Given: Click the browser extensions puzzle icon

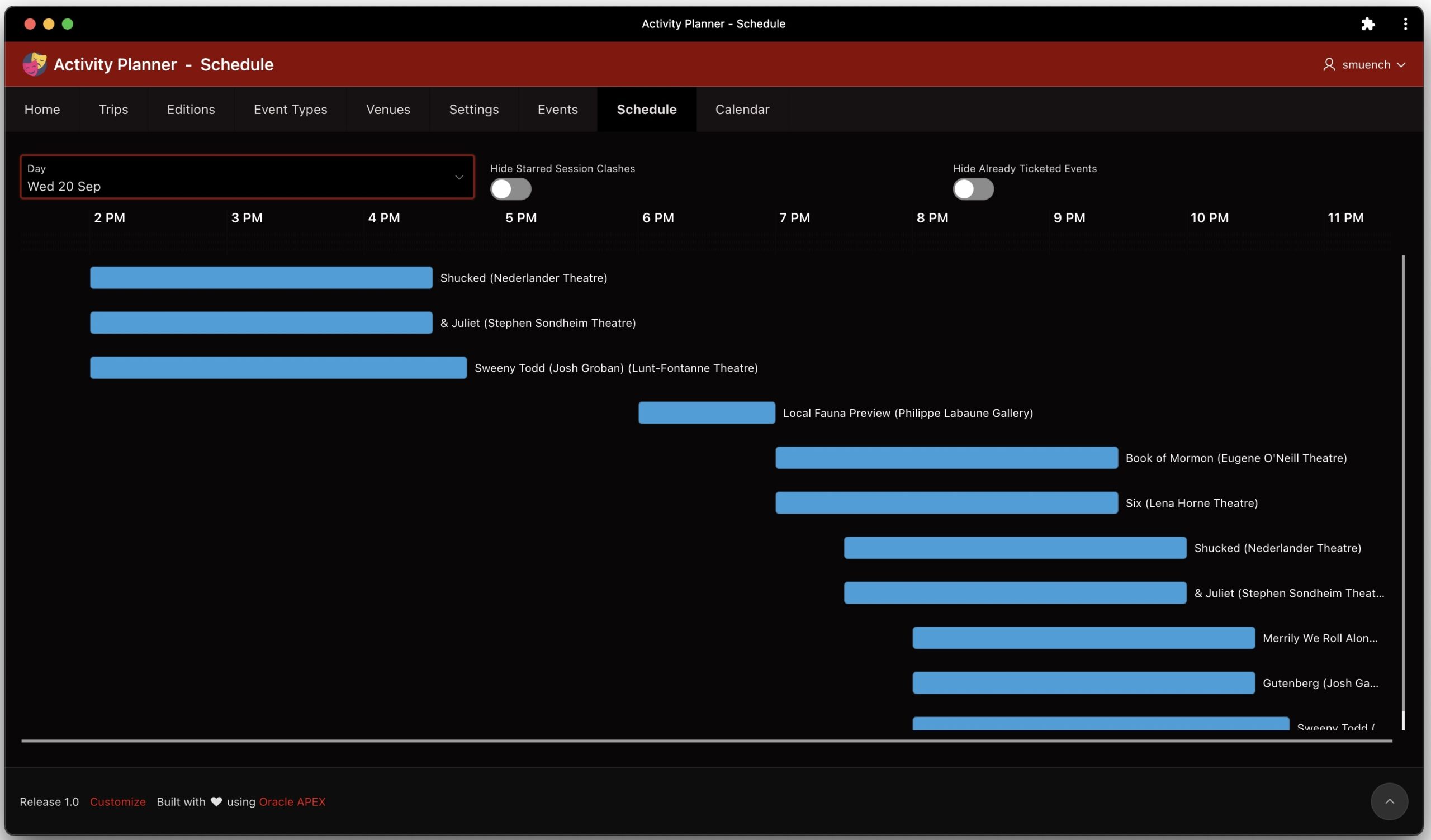Looking at the screenshot, I should (x=1367, y=24).
